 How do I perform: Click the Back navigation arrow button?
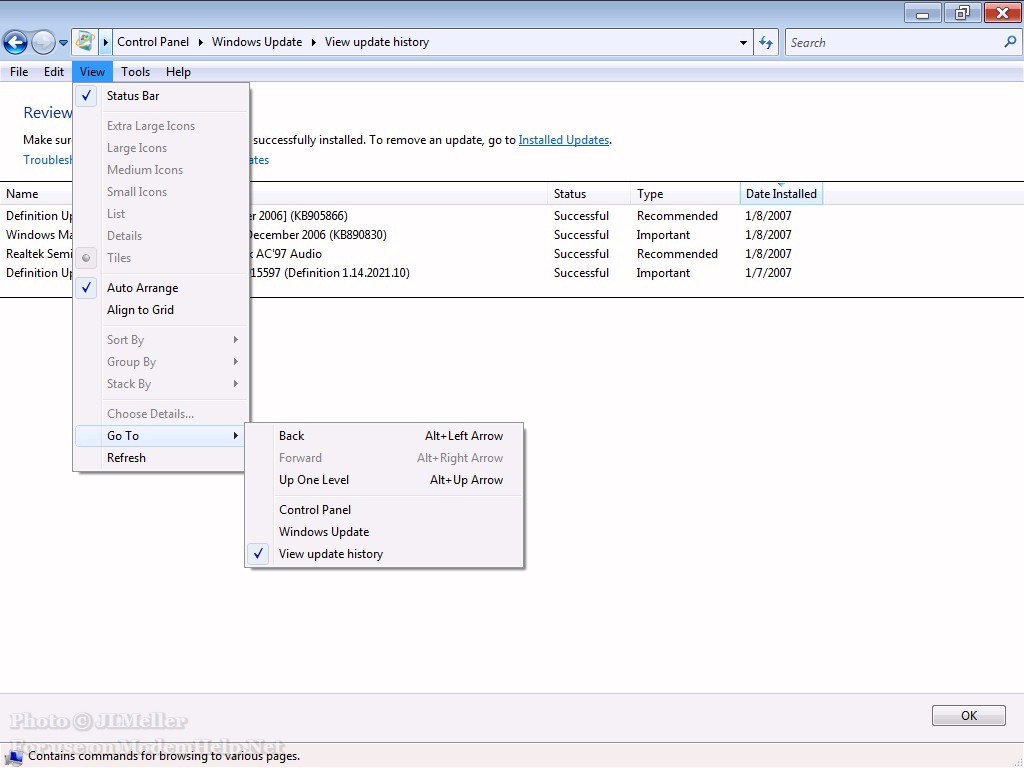[x=15, y=42]
